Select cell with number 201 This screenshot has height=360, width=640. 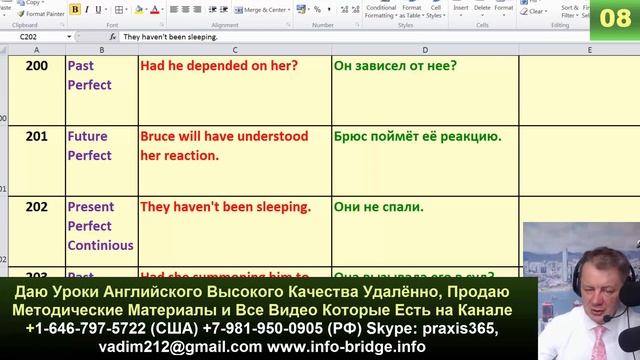(x=37, y=161)
